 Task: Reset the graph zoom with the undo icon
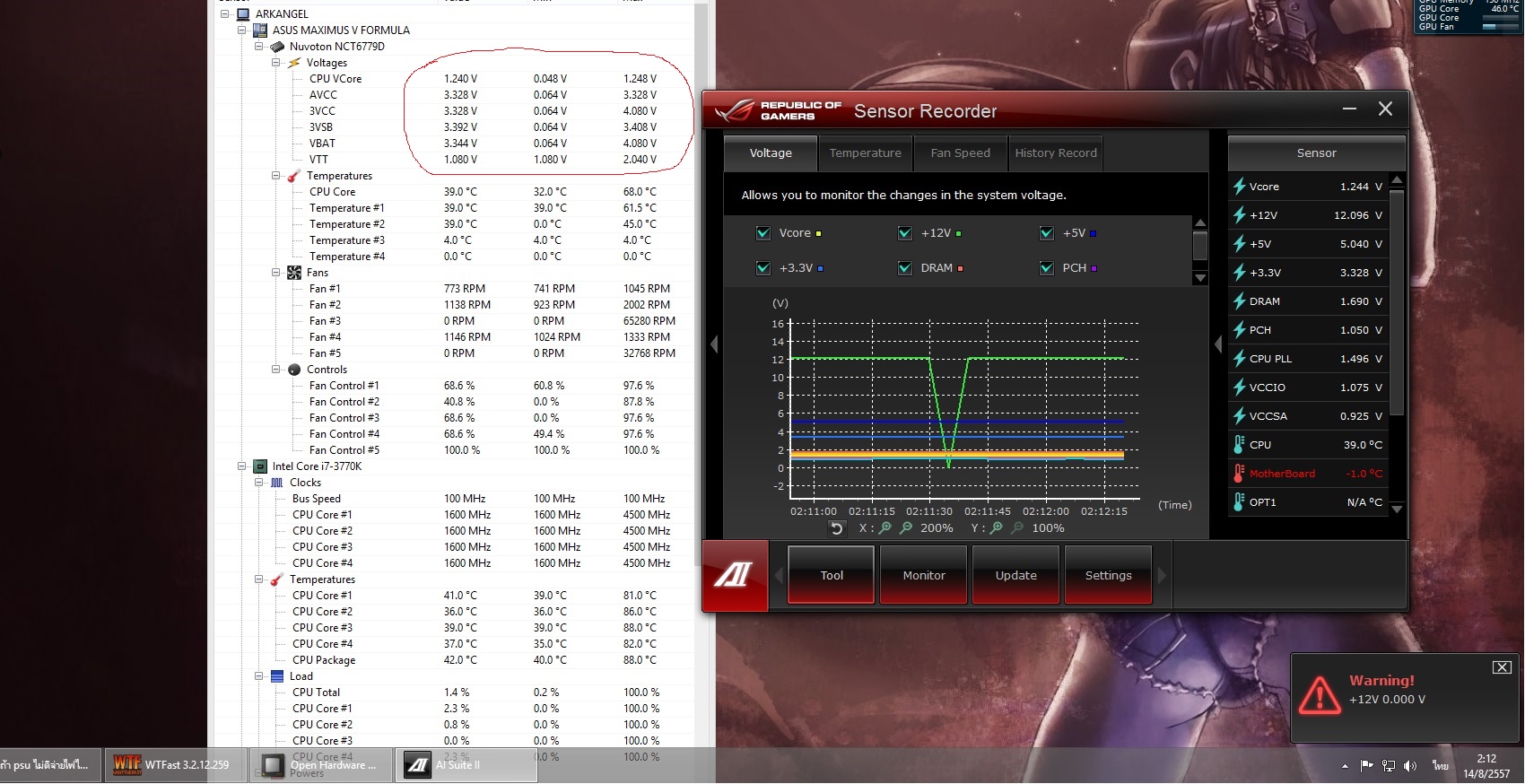[x=837, y=528]
